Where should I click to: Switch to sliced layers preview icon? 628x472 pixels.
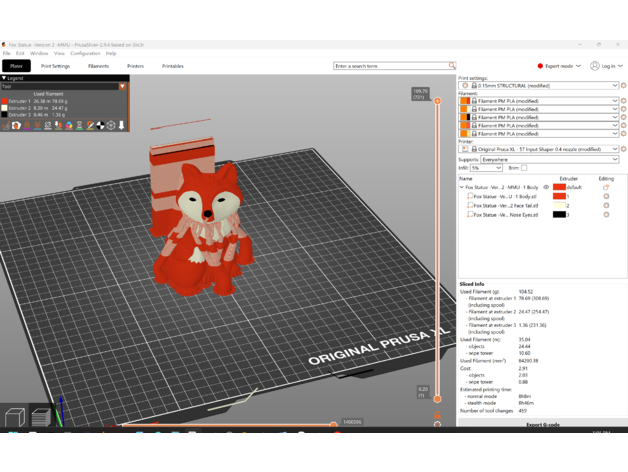click(x=41, y=417)
